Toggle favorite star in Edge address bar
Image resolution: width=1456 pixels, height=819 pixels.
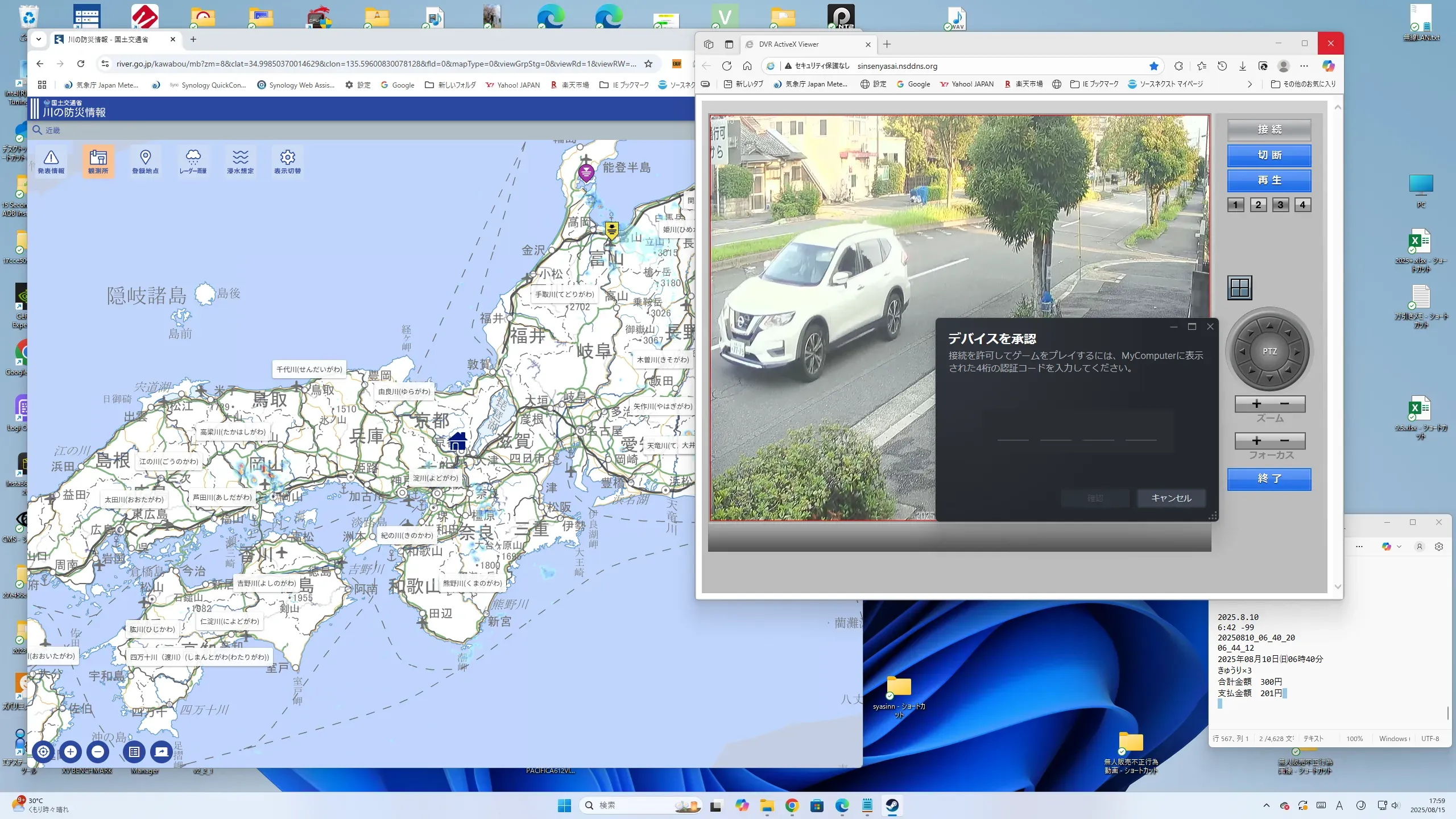(x=1153, y=66)
